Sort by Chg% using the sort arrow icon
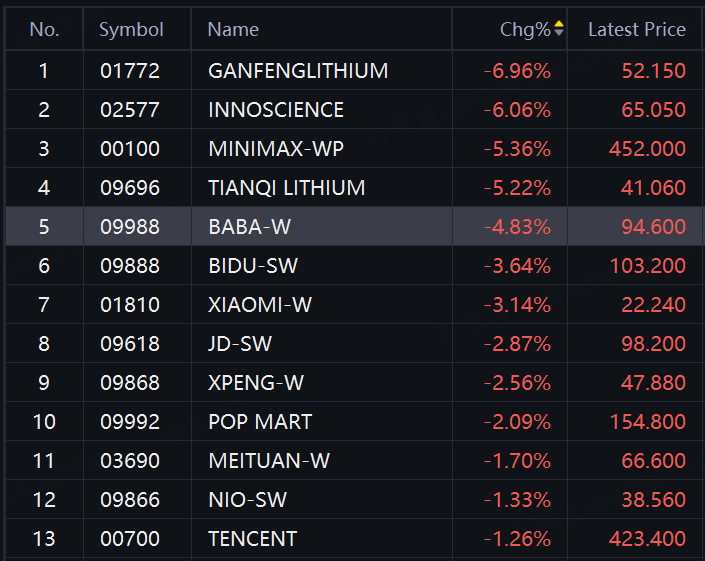 tap(559, 28)
